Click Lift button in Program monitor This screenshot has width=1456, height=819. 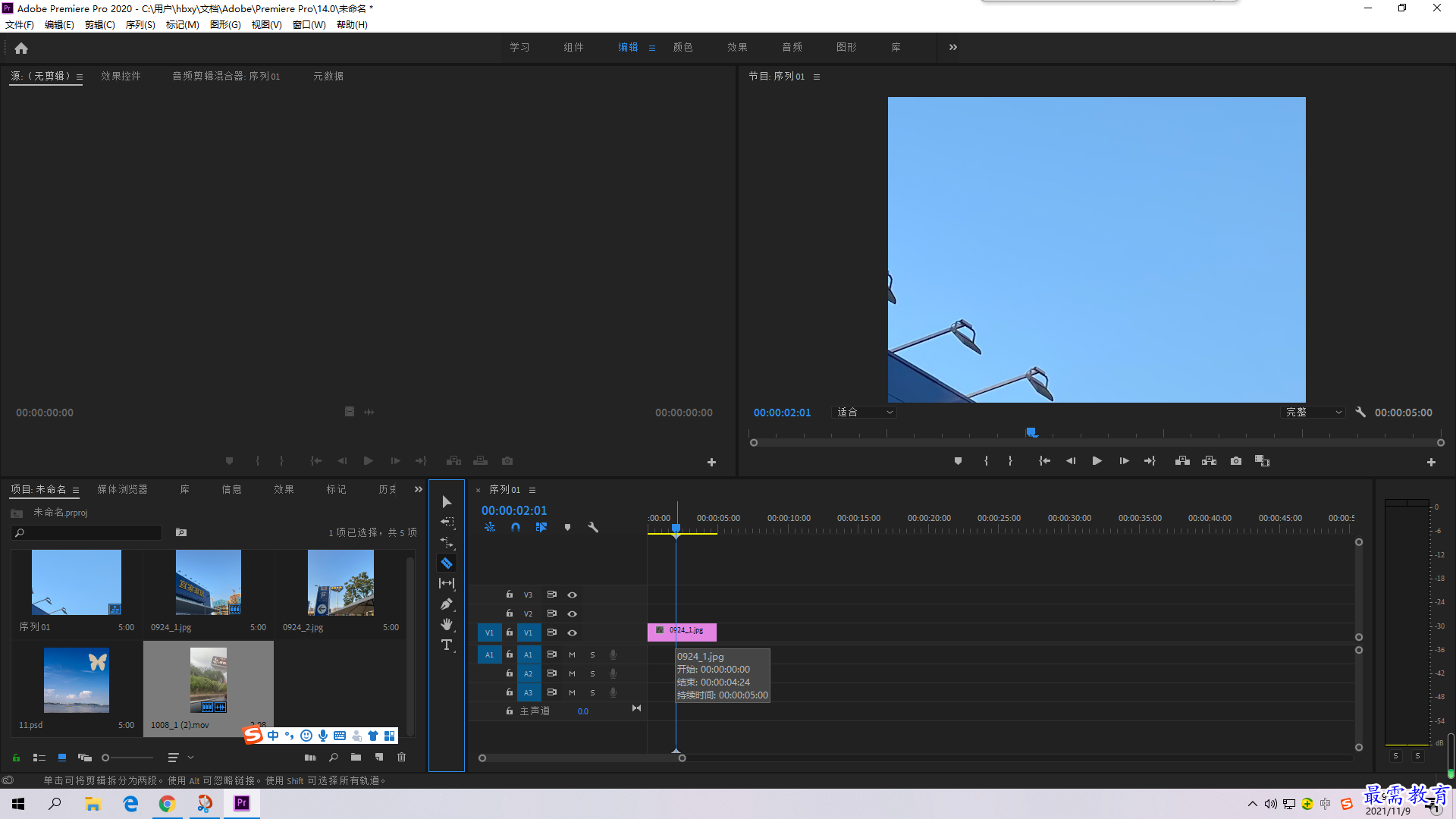(x=1182, y=461)
